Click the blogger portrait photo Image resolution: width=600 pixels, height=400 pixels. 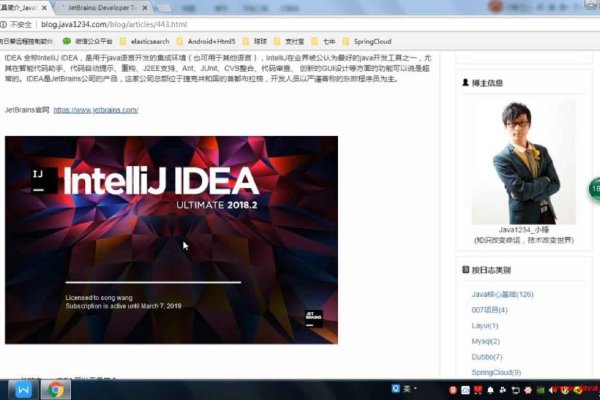[523, 162]
